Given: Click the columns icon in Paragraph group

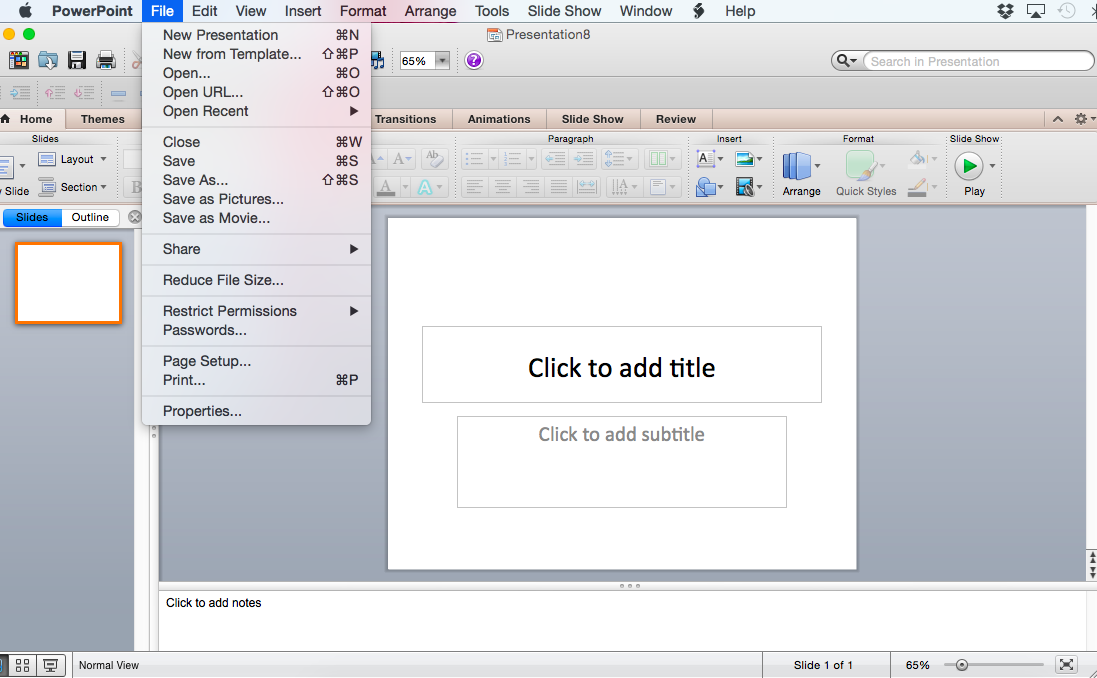Looking at the screenshot, I should (658, 159).
